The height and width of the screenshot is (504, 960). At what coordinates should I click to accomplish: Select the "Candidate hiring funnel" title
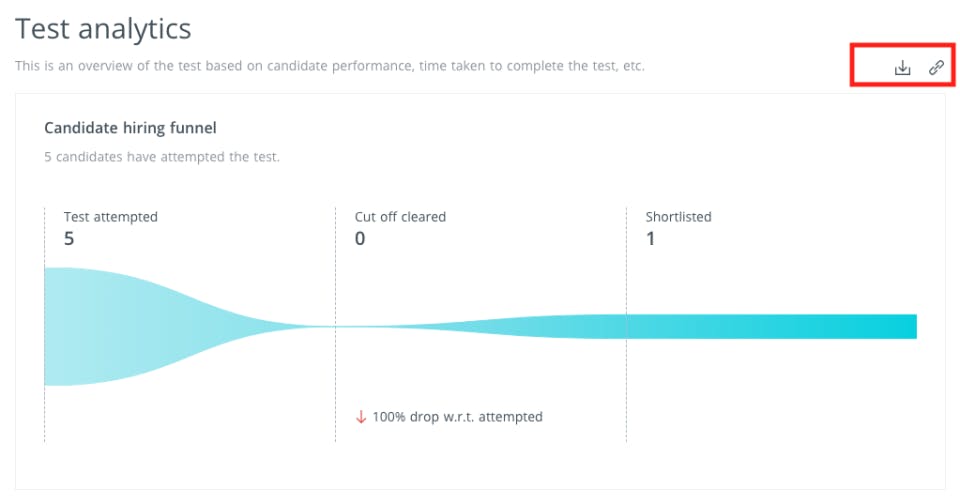pyautogui.click(x=130, y=128)
